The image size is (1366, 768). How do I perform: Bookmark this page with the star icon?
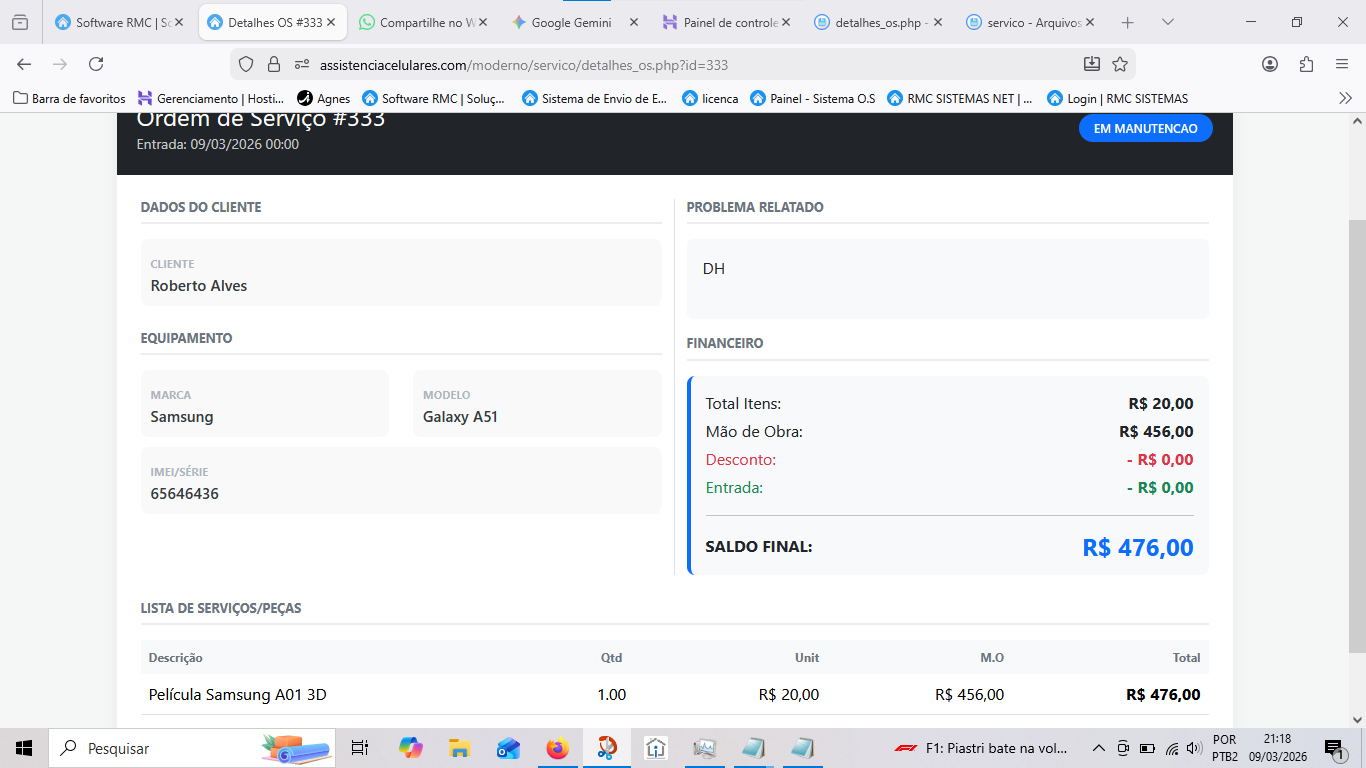(x=1120, y=64)
